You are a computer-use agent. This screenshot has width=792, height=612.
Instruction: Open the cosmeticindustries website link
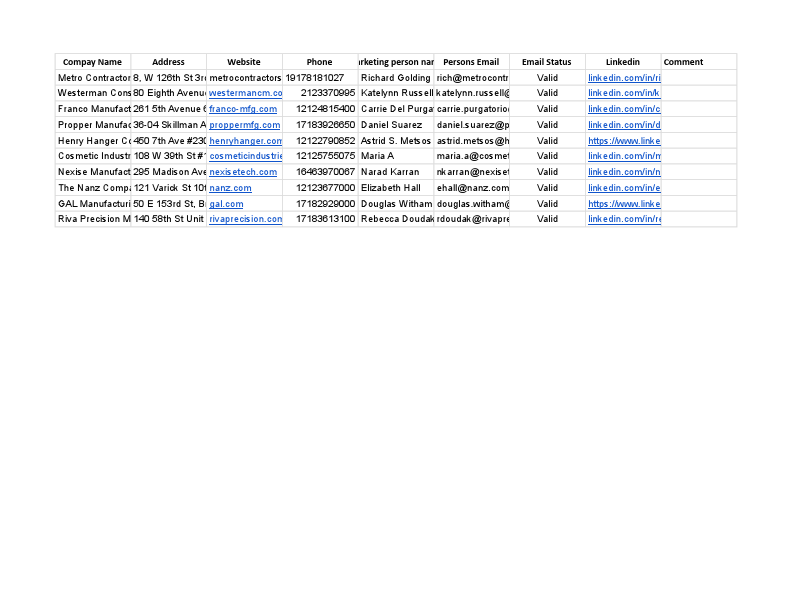coord(245,156)
